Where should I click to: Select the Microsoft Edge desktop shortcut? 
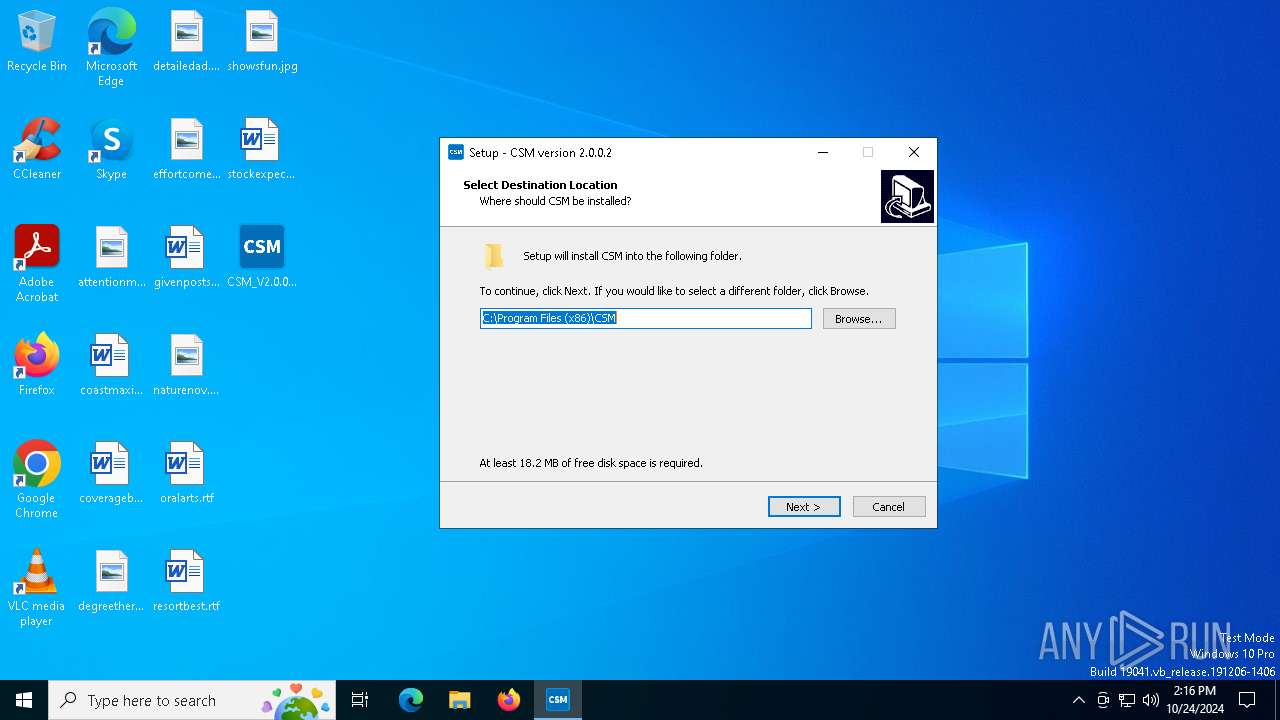click(111, 48)
